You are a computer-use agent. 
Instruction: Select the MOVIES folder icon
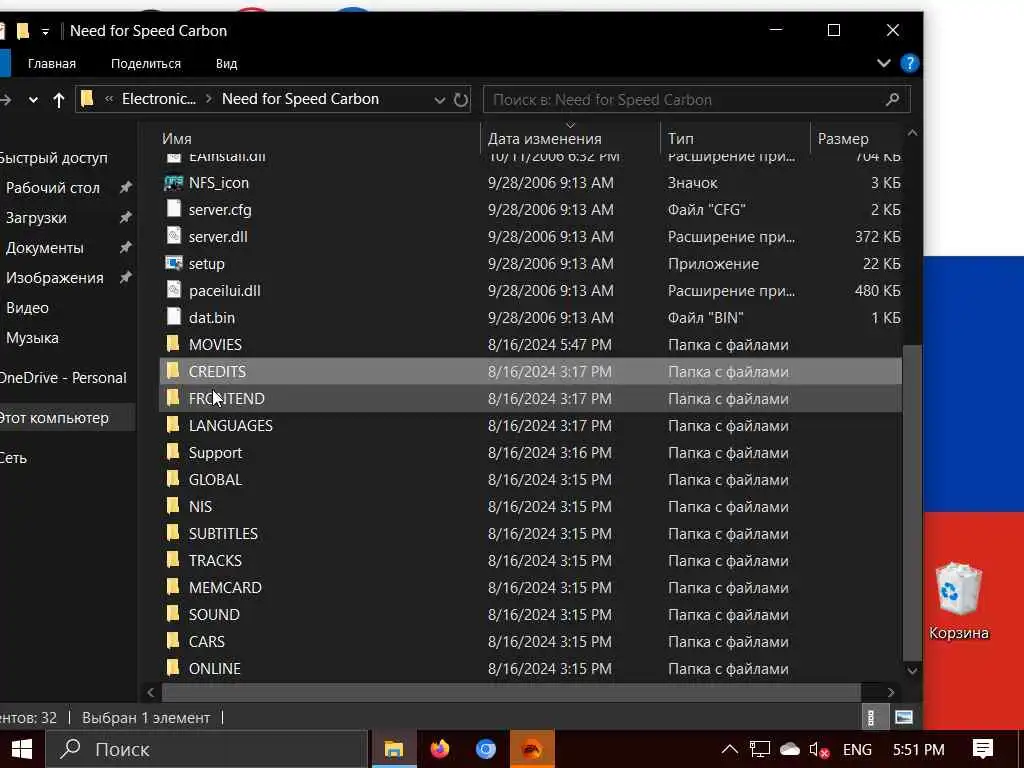[173, 344]
